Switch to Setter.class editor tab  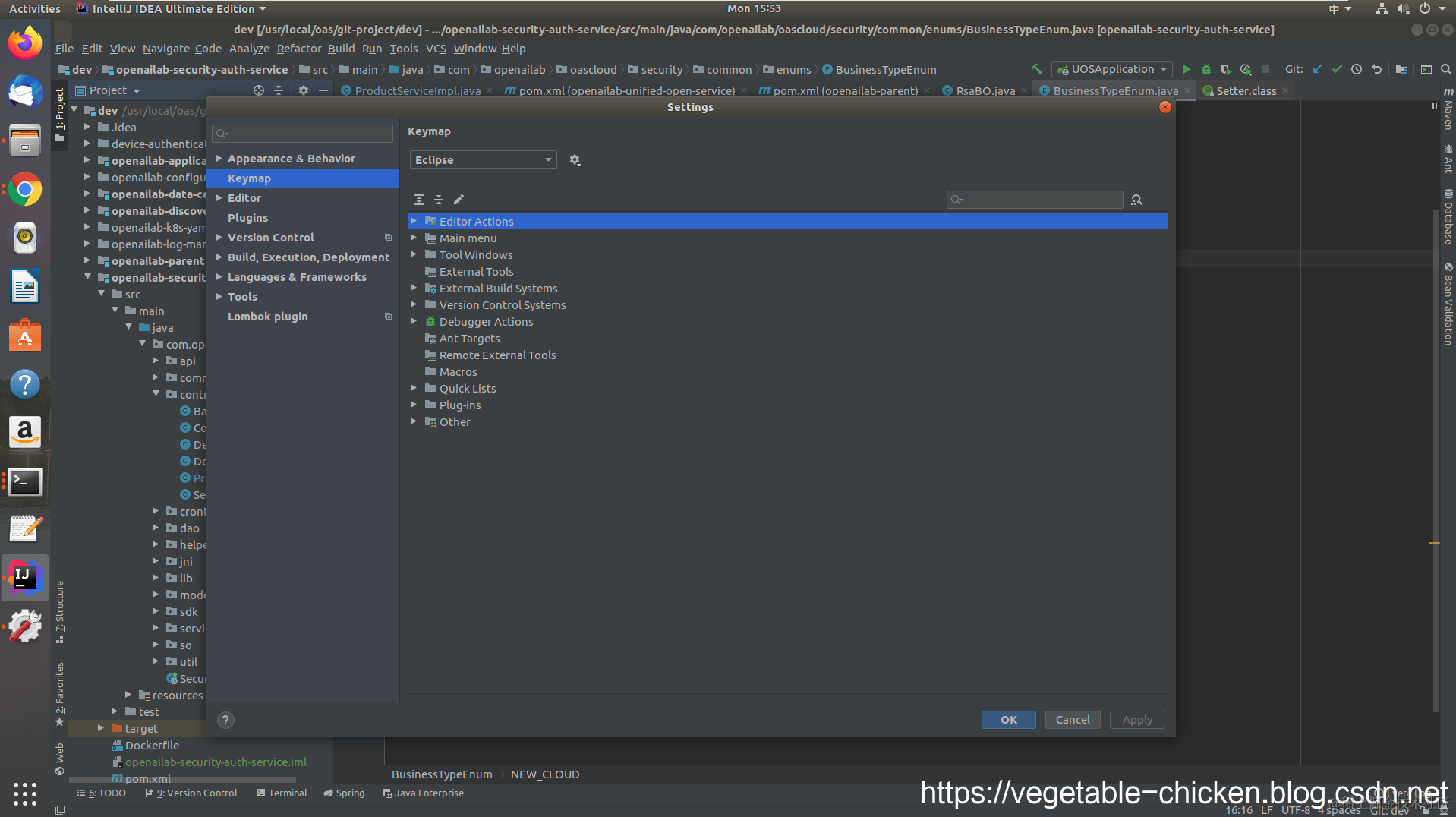1246,91
